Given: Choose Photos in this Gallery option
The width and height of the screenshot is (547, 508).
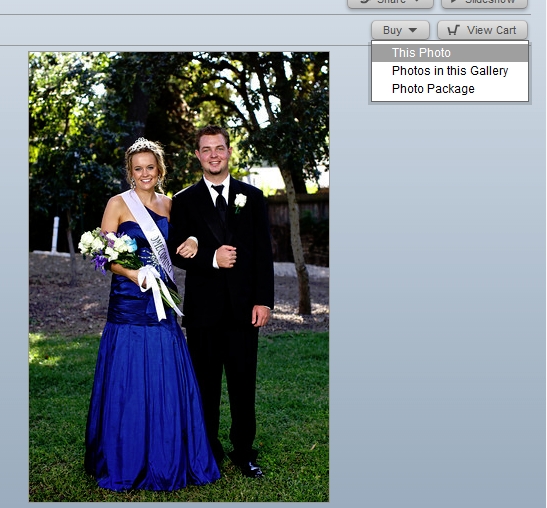Looking at the screenshot, I should click(x=450, y=71).
